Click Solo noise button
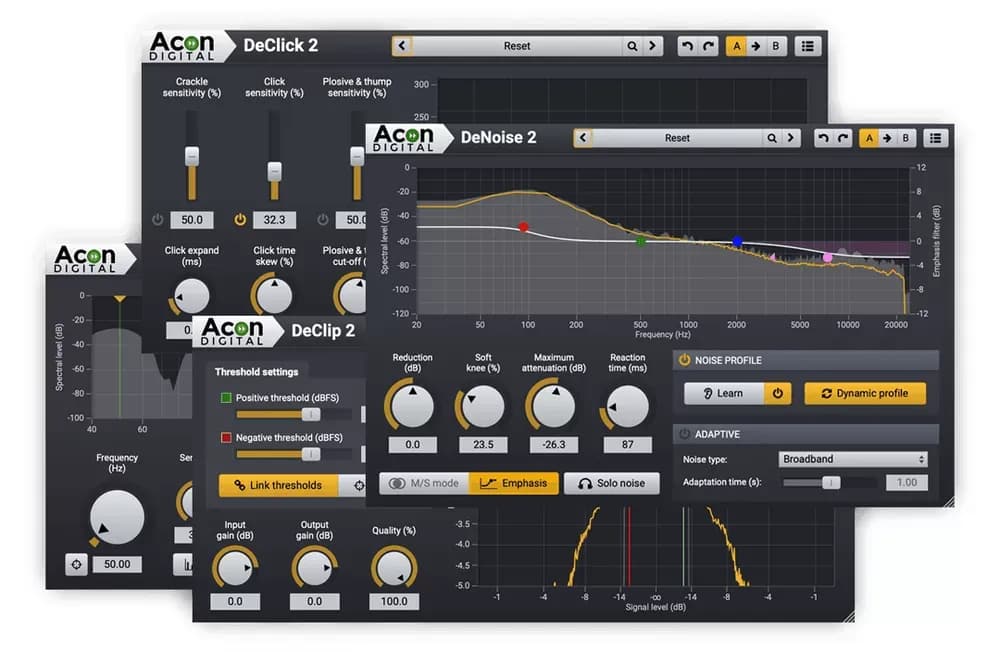1000x652 pixels. [611, 484]
